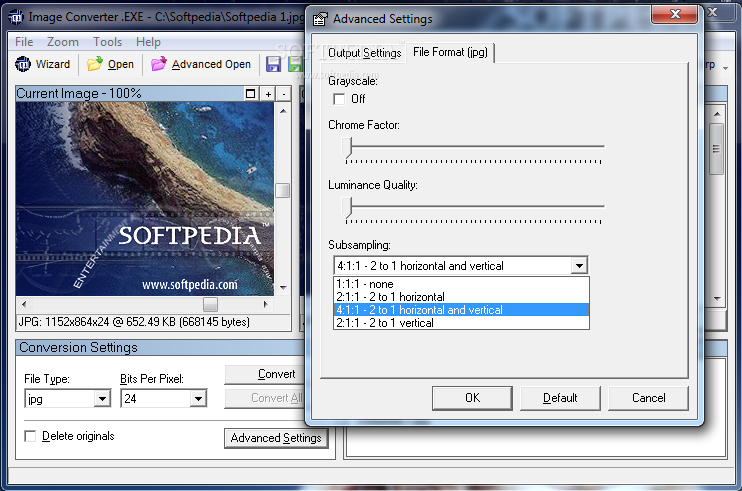The image size is (742, 491).
Task: Click the Advanced Settings dialog title icon
Action: point(320,19)
